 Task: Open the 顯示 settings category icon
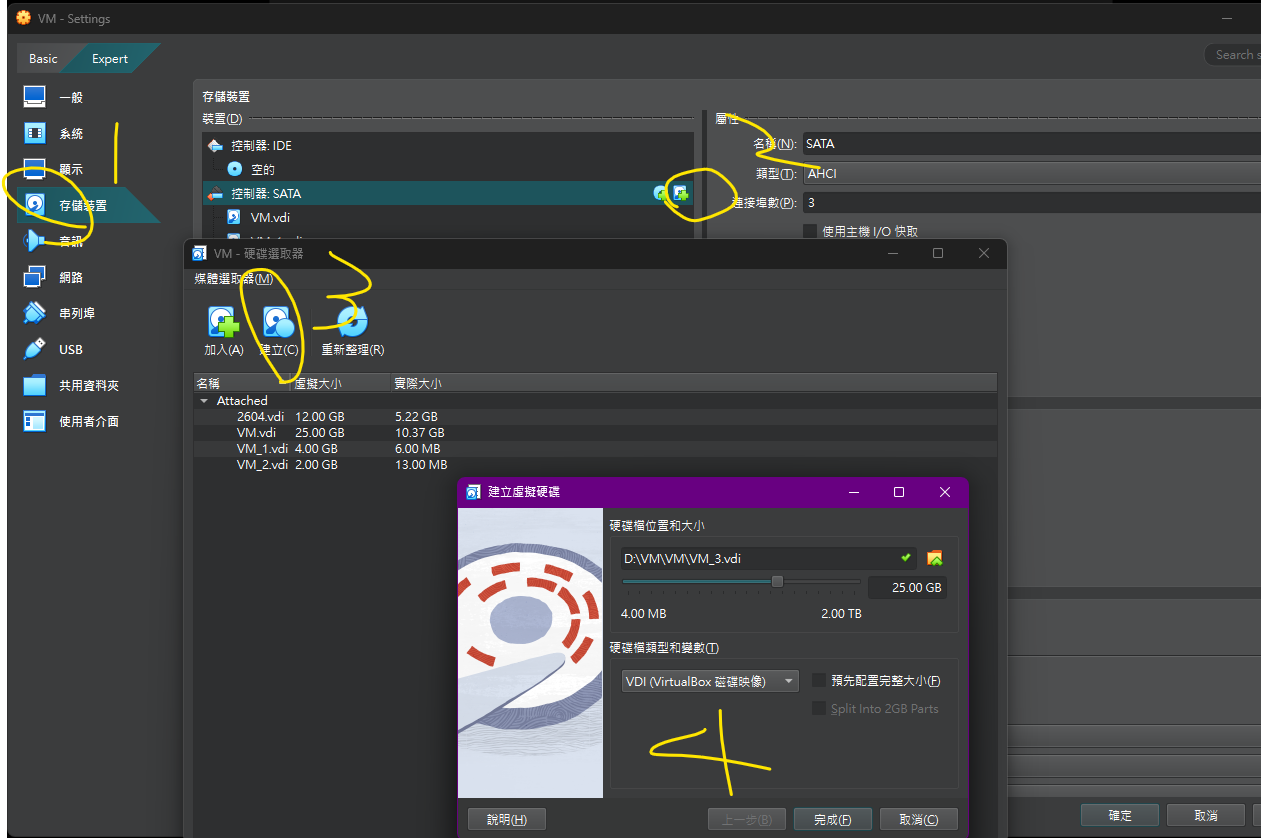35,169
